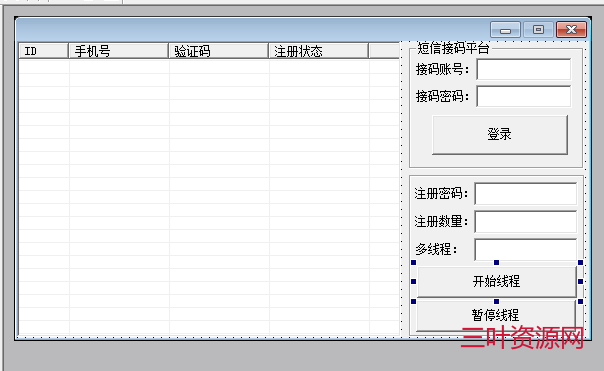
Task: Select the 注册数量 label
Action: click(441, 222)
